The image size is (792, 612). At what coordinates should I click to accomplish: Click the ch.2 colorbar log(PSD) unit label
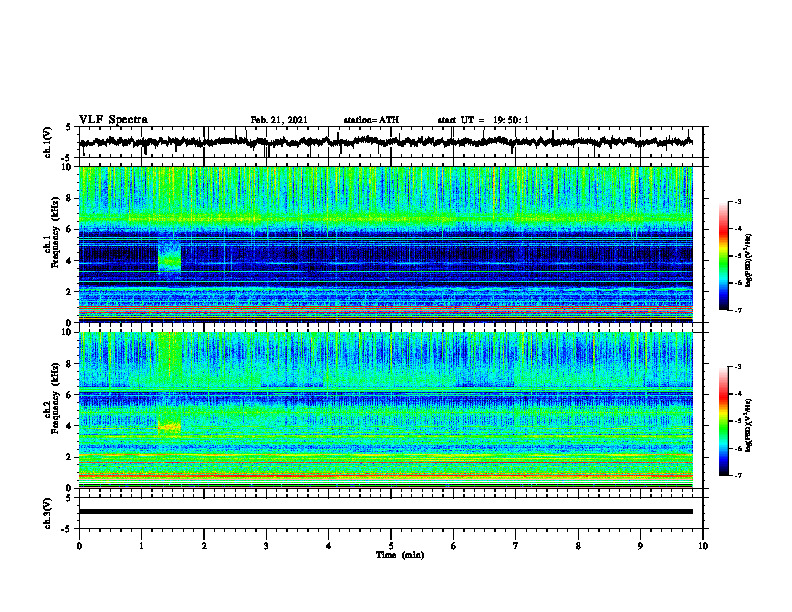(749, 425)
